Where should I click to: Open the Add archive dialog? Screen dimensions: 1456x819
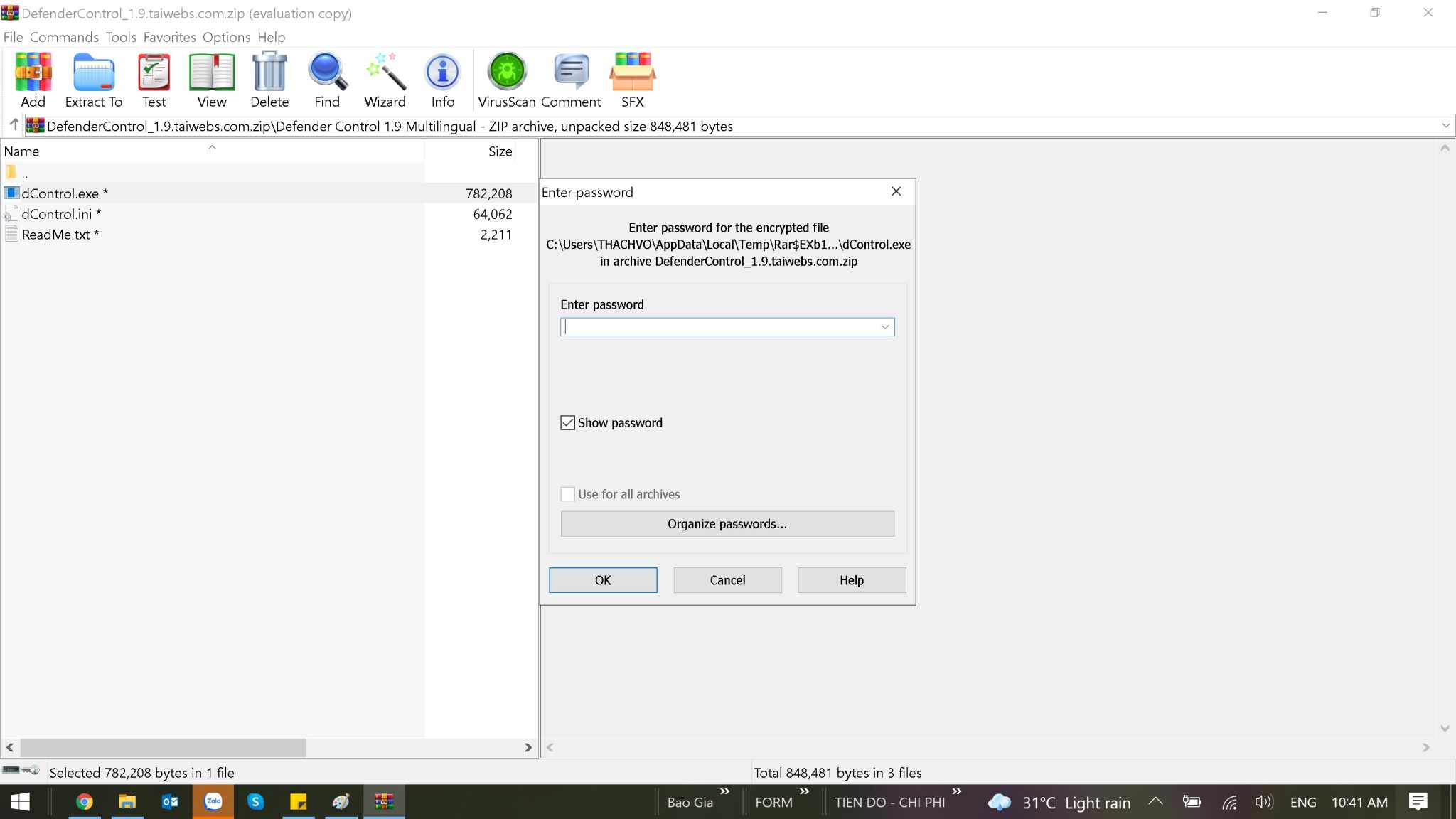click(33, 78)
